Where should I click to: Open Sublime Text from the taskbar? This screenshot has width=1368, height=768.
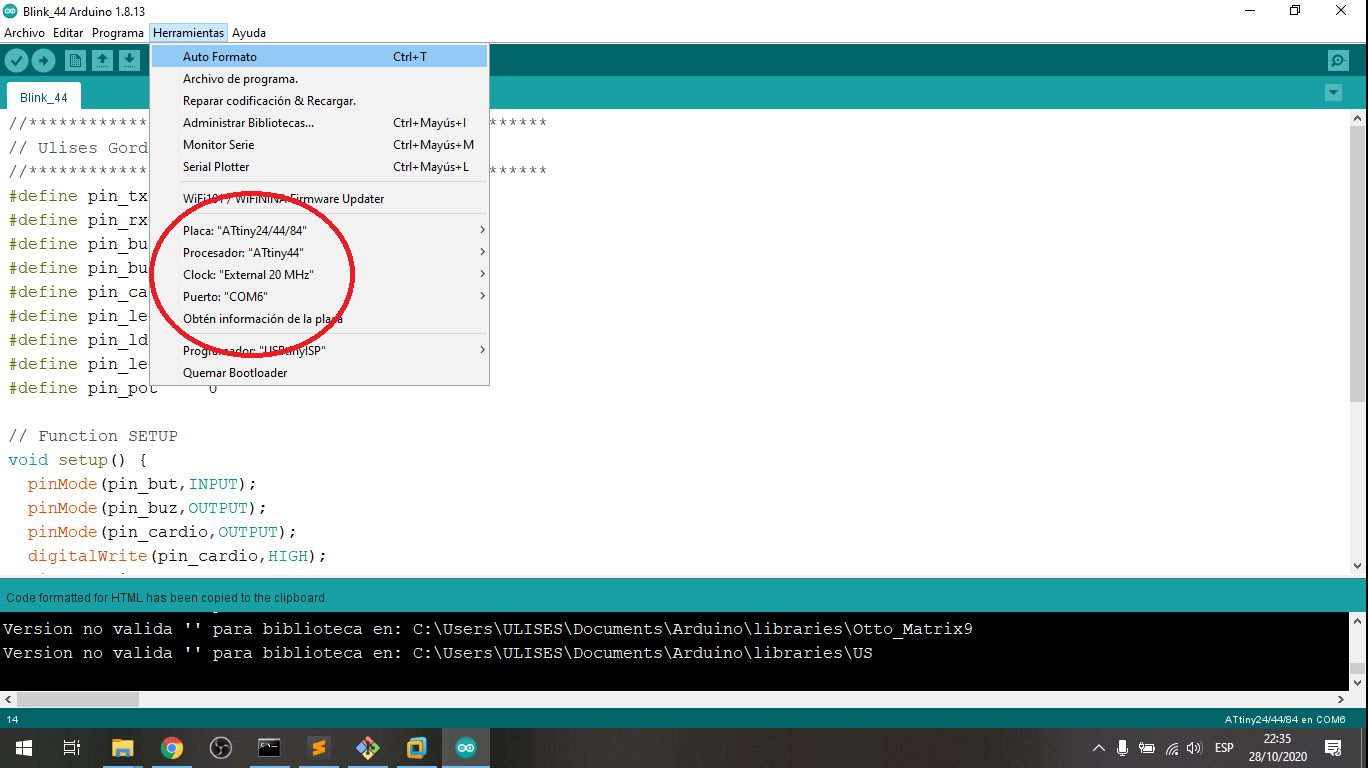point(319,747)
